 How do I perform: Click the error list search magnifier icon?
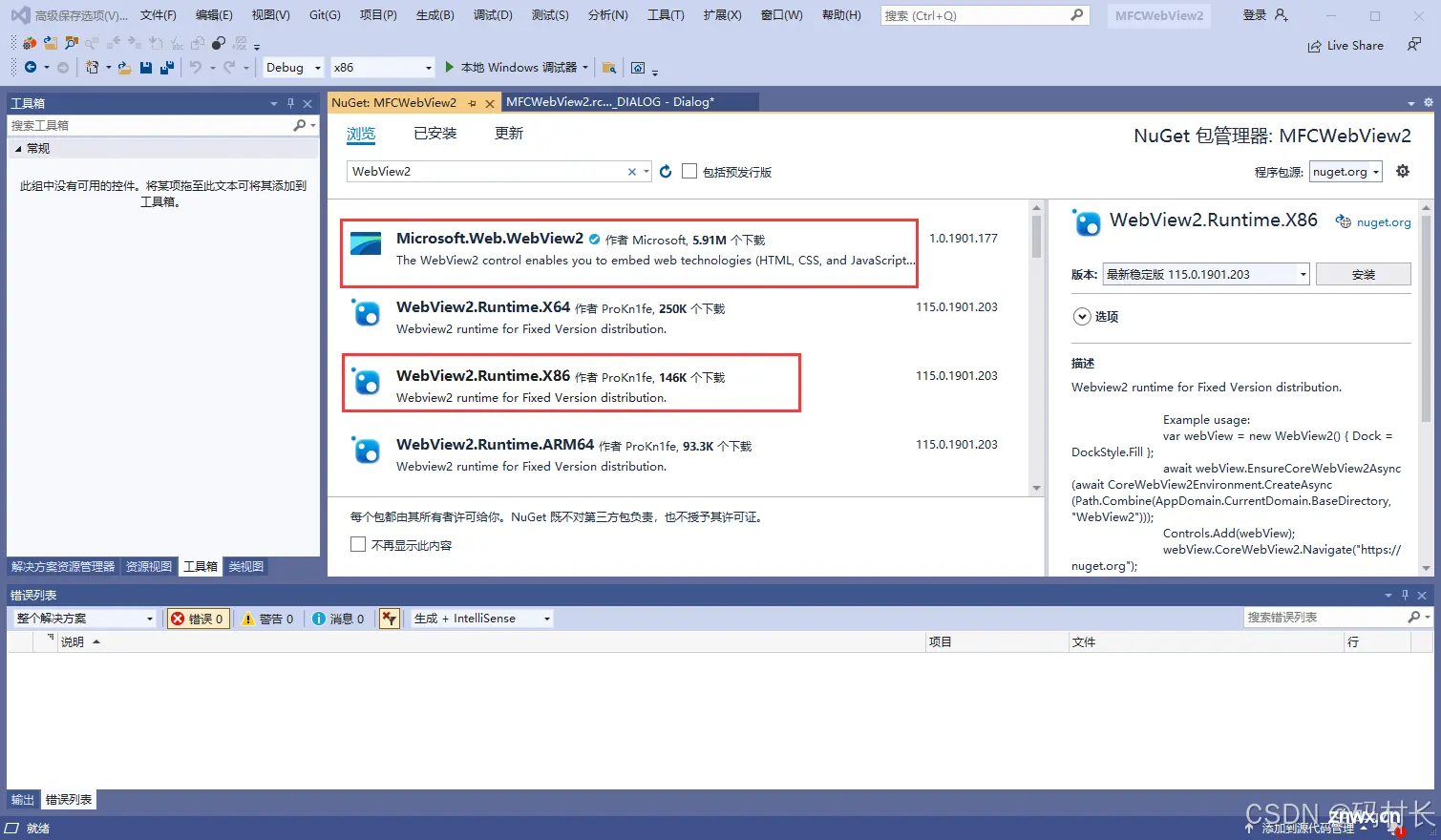[1414, 618]
